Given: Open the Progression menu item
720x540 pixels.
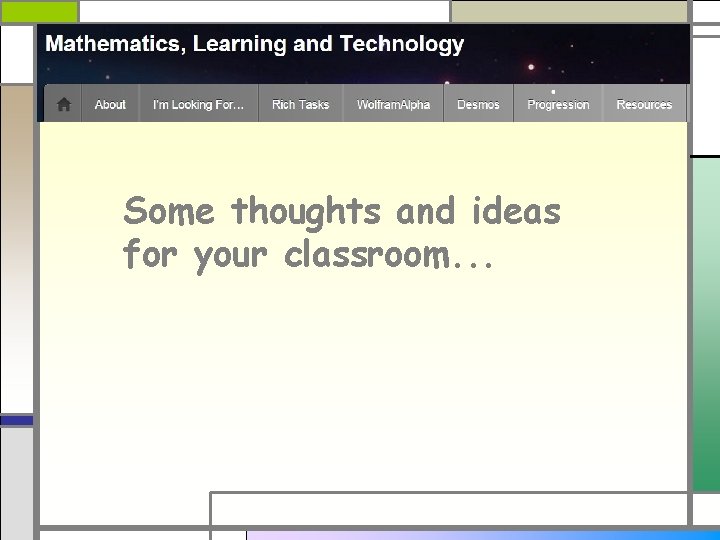Looking at the screenshot, I should click(x=558, y=104).
